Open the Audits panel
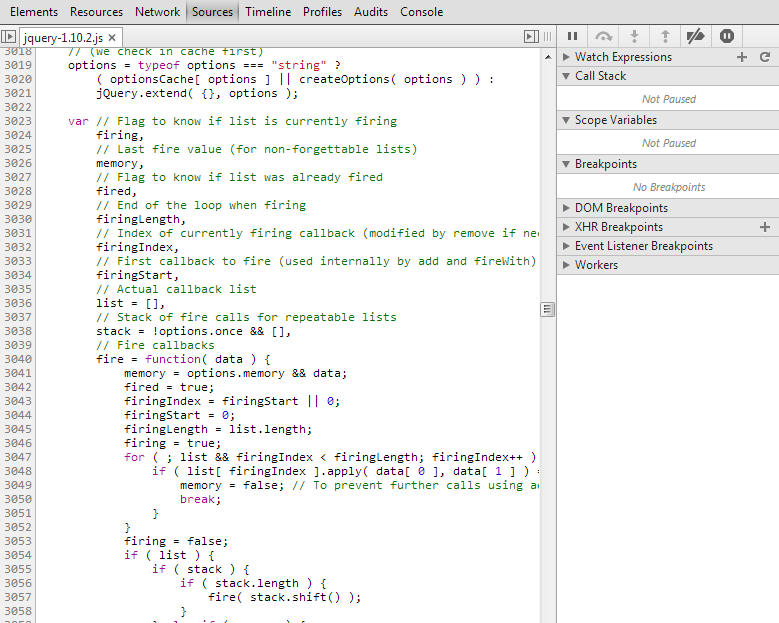Image resolution: width=779 pixels, height=623 pixels. tap(371, 12)
